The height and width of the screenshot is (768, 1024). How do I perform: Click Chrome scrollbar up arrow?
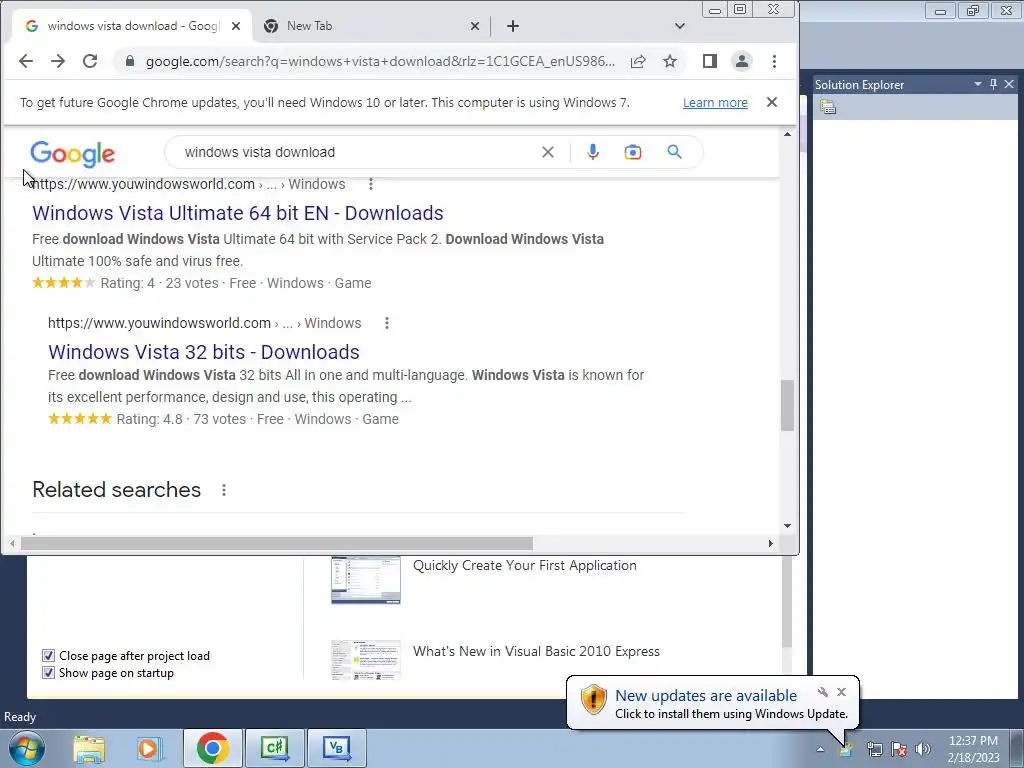tap(788, 135)
